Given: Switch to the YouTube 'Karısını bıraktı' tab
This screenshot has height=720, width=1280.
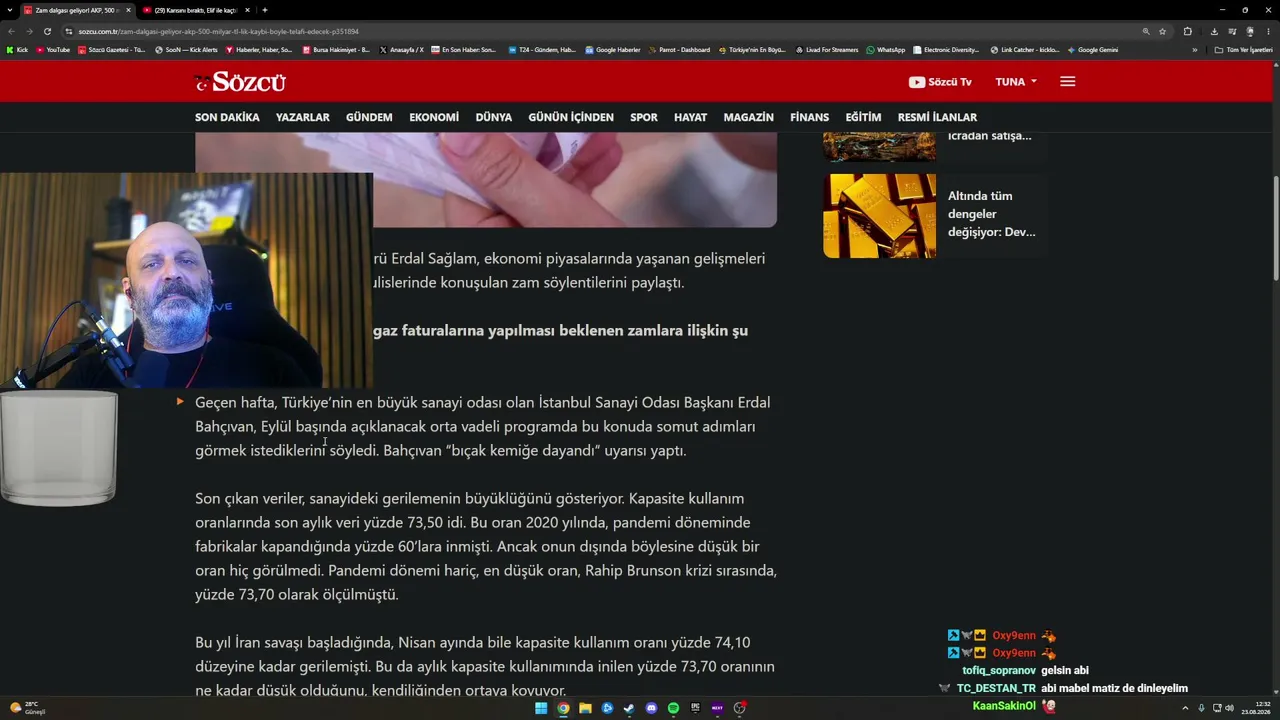Looking at the screenshot, I should [196, 10].
